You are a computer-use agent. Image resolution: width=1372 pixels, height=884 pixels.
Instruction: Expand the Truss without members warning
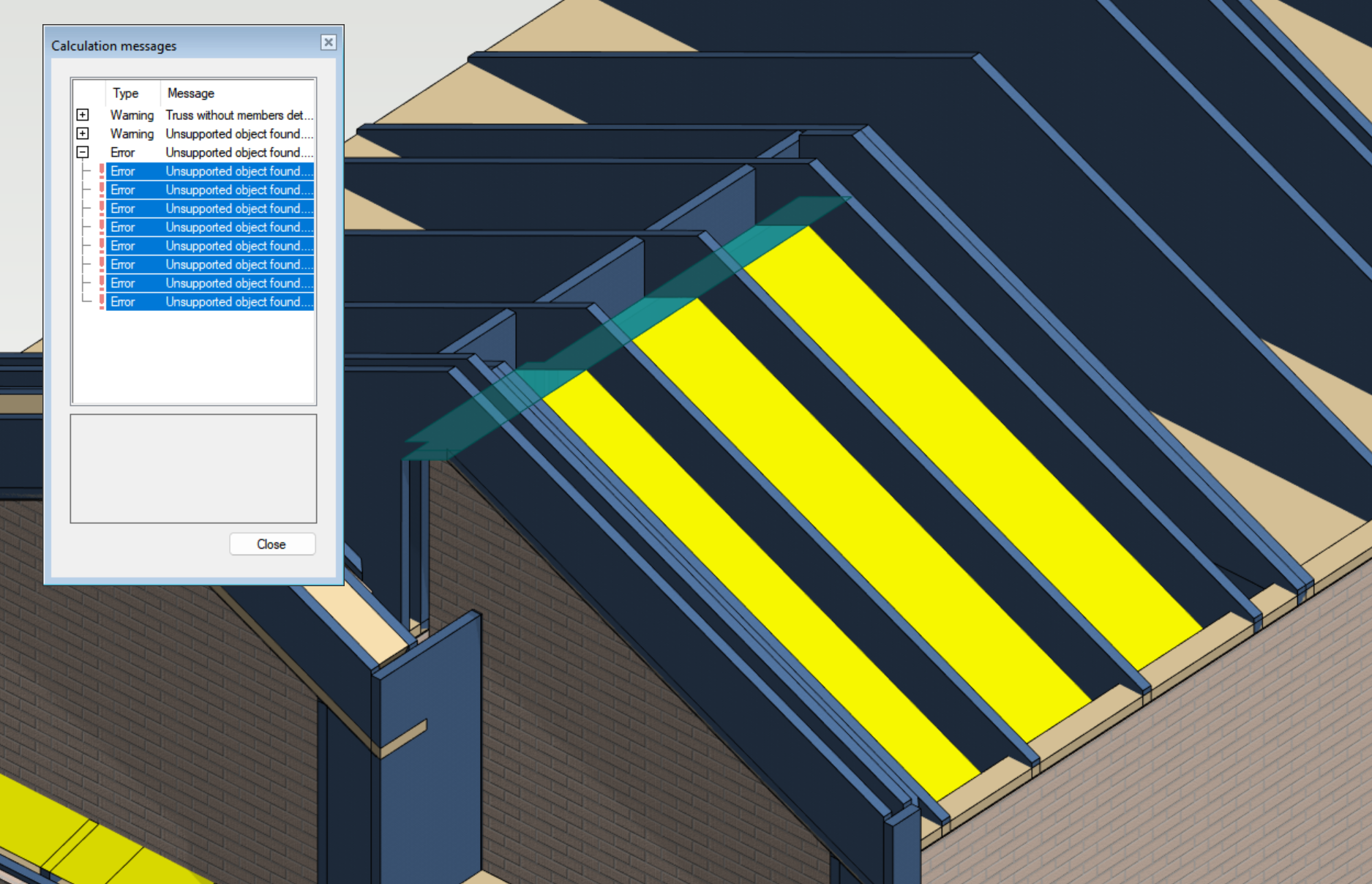coord(83,115)
